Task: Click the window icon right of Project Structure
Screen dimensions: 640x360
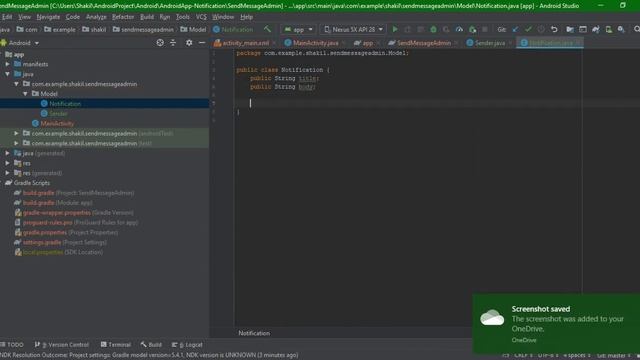Action: click(x=583, y=29)
